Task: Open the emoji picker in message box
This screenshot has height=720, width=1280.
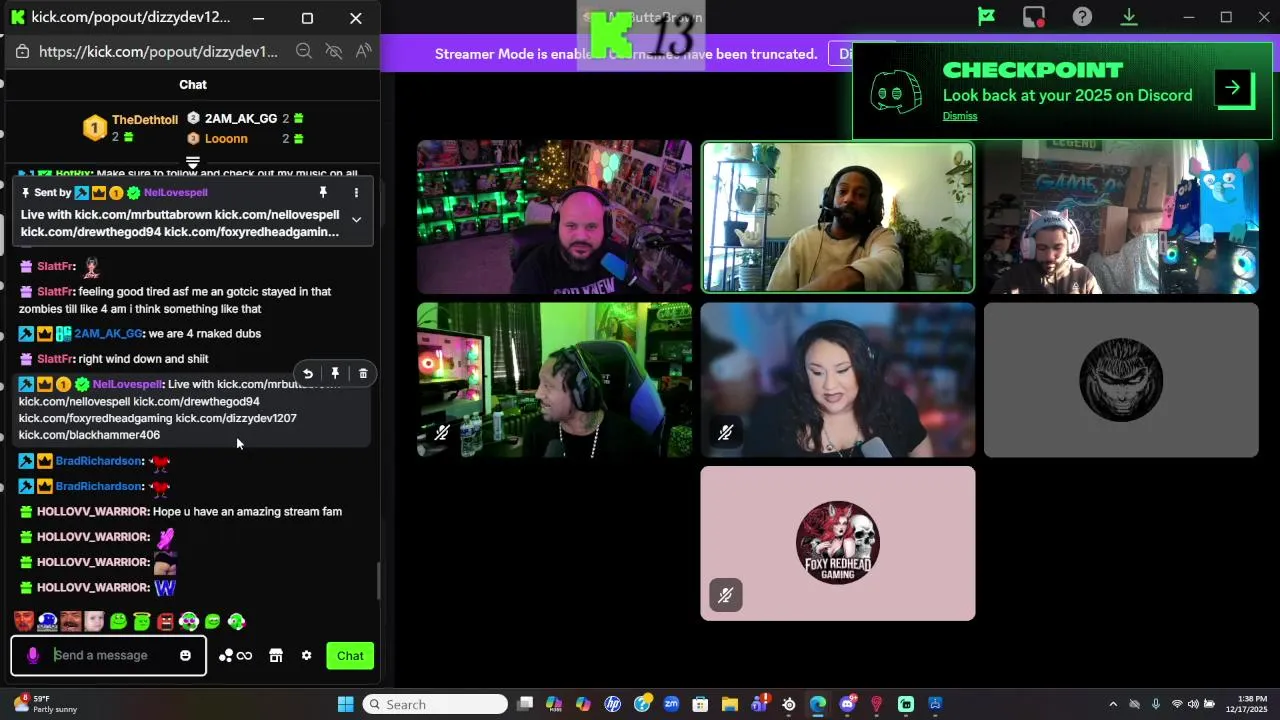Action: [x=185, y=656]
